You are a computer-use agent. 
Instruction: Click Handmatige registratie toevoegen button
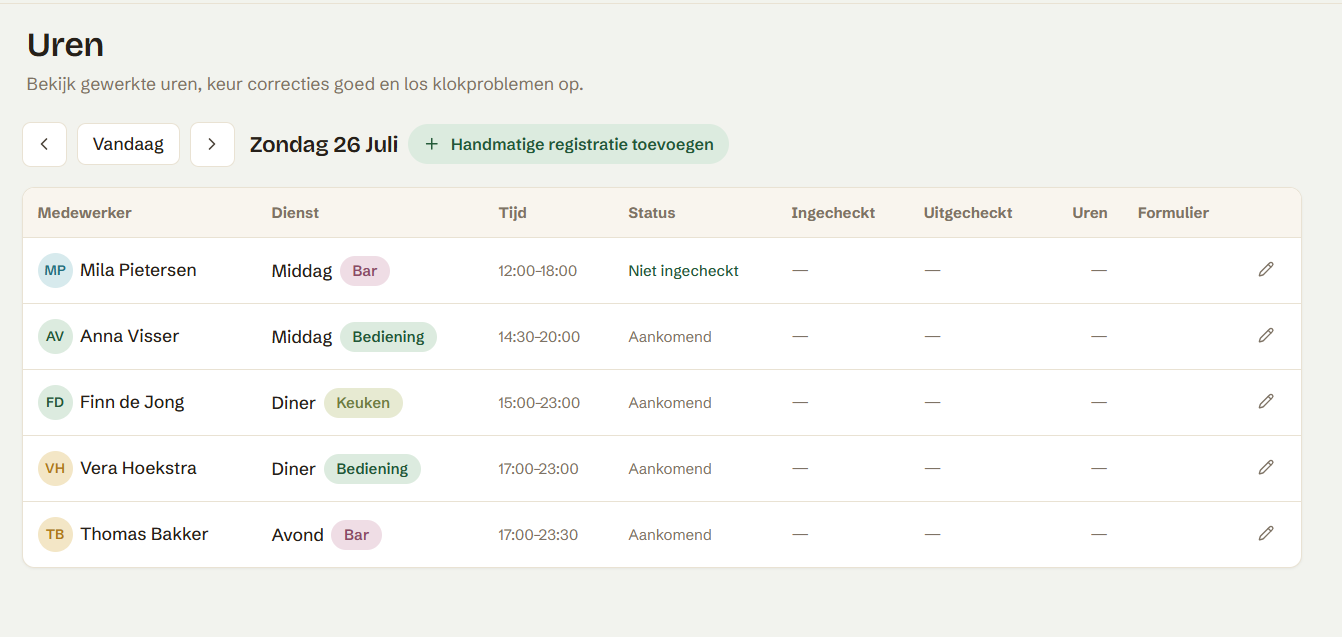coord(568,144)
